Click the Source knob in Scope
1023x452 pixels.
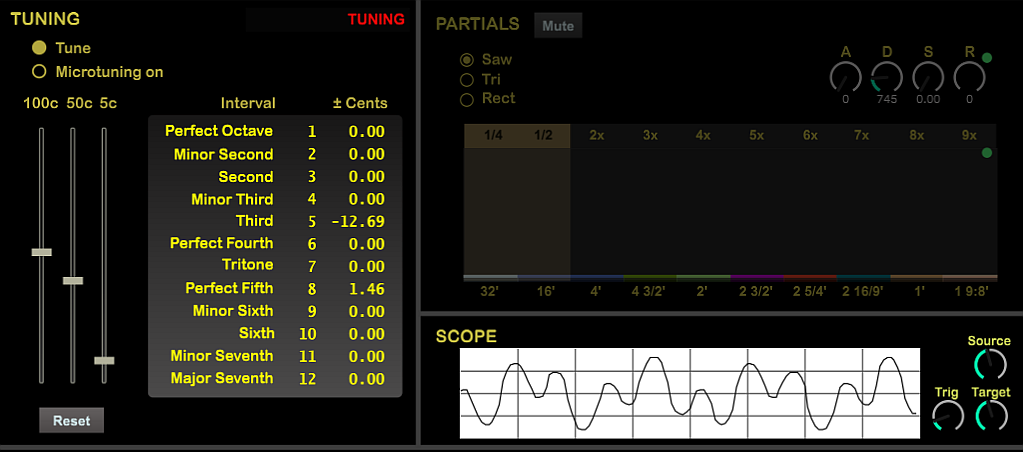tap(990, 365)
